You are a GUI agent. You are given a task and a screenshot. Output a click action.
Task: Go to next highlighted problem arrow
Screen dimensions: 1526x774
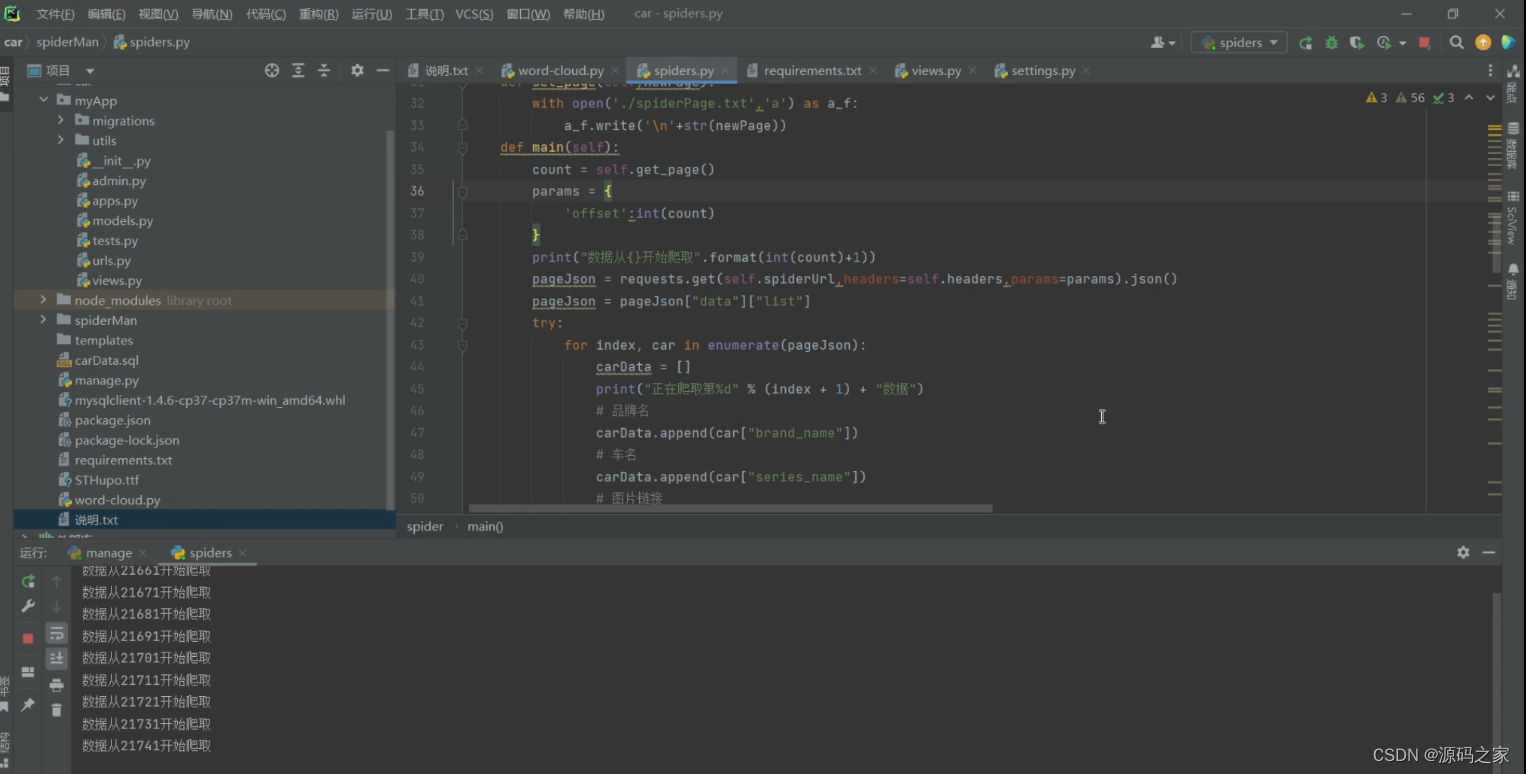click(x=1490, y=98)
